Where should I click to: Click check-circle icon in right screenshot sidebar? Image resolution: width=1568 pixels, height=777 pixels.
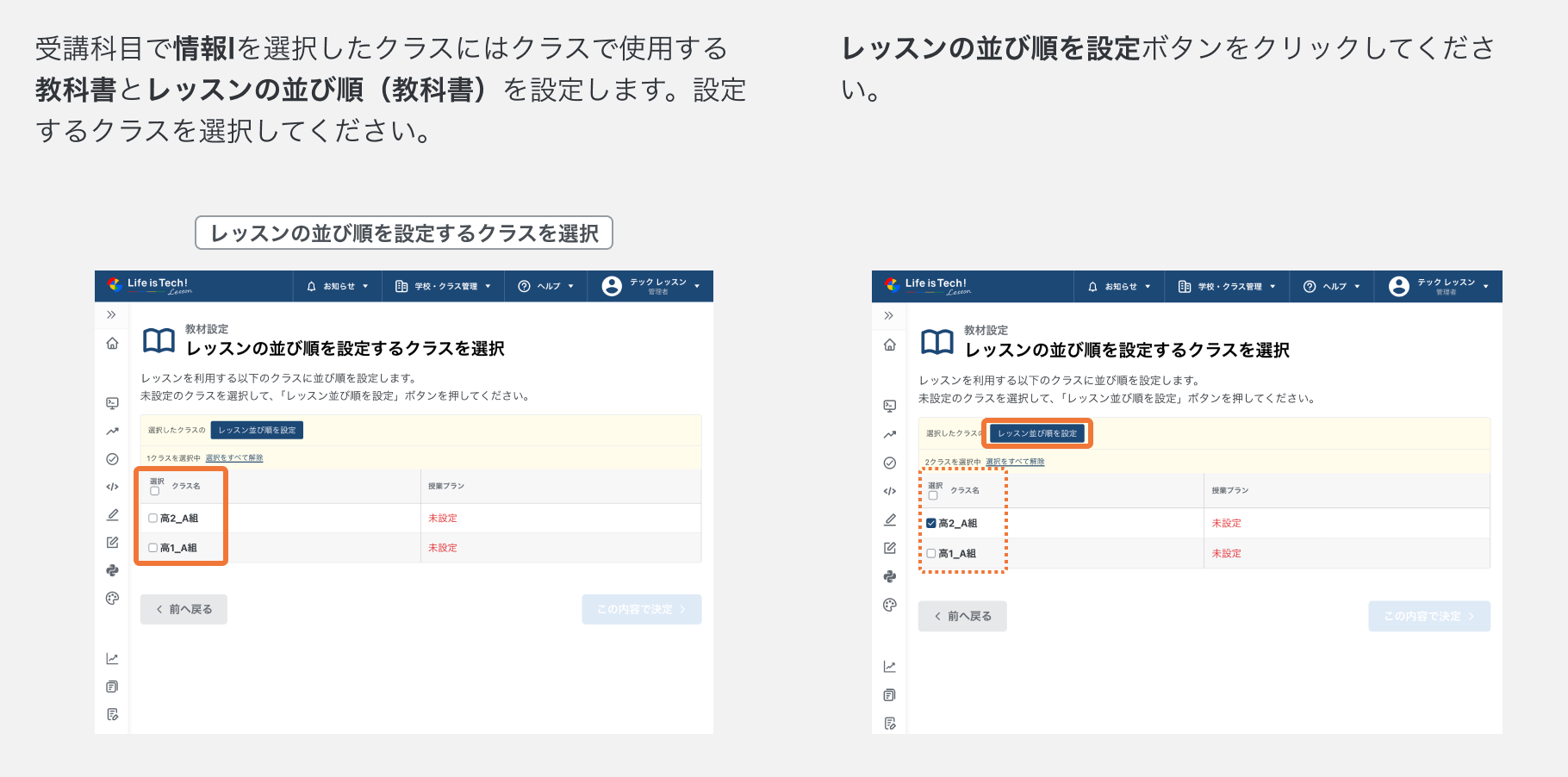pyautogui.click(x=890, y=463)
